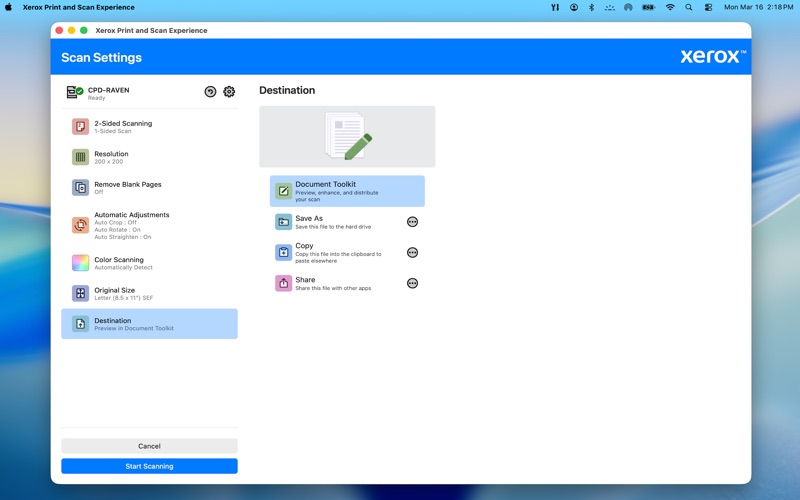
Task: Open more options for Share
Action: 412,283
